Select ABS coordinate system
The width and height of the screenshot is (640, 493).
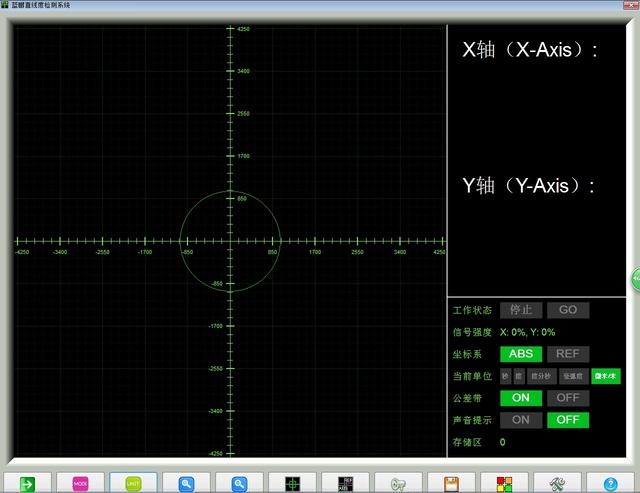point(521,354)
